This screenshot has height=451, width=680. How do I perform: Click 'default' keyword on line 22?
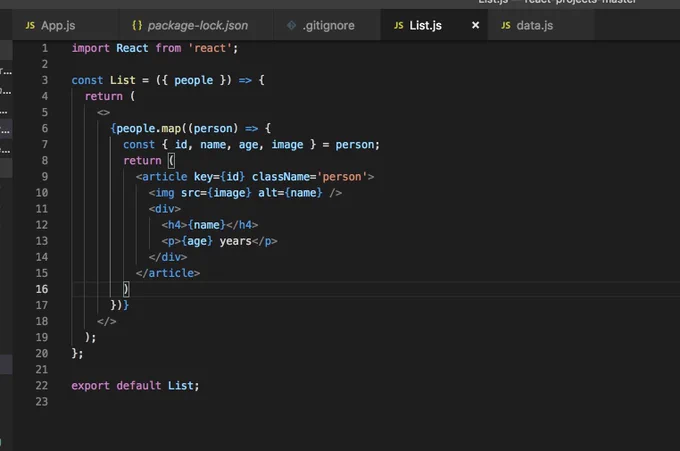pyautogui.click(x=138, y=386)
